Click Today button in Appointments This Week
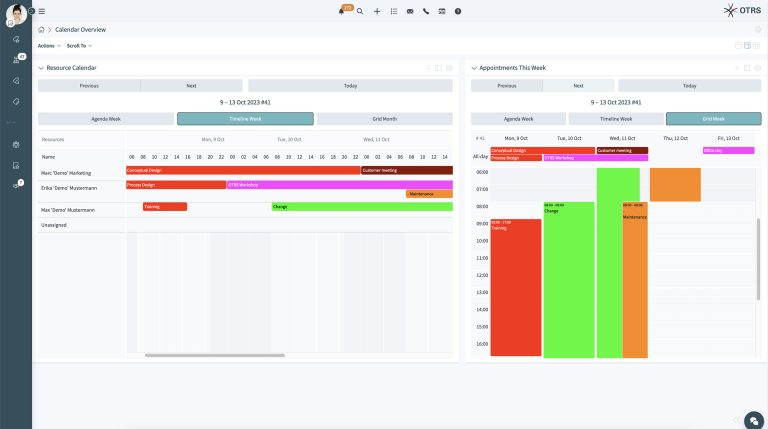Viewport: 768px width, 429px height. point(685,86)
